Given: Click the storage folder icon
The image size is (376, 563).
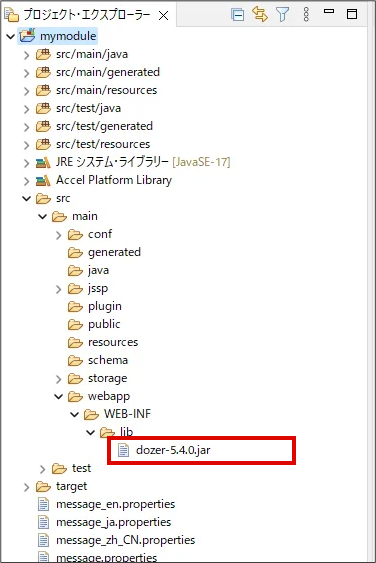Looking at the screenshot, I should pyautogui.click(x=75, y=378).
